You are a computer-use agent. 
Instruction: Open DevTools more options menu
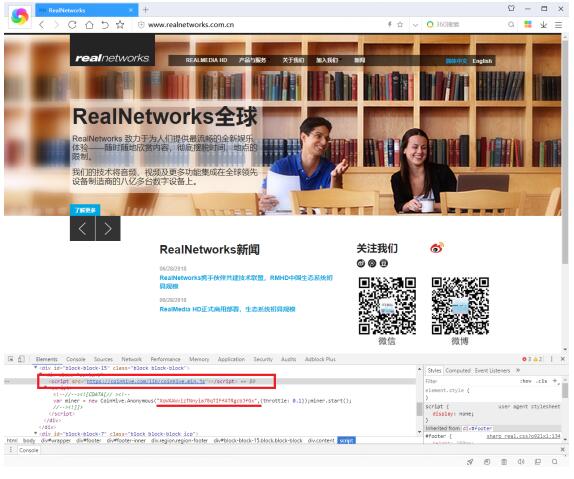pyautogui.click(x=551, y=359)
